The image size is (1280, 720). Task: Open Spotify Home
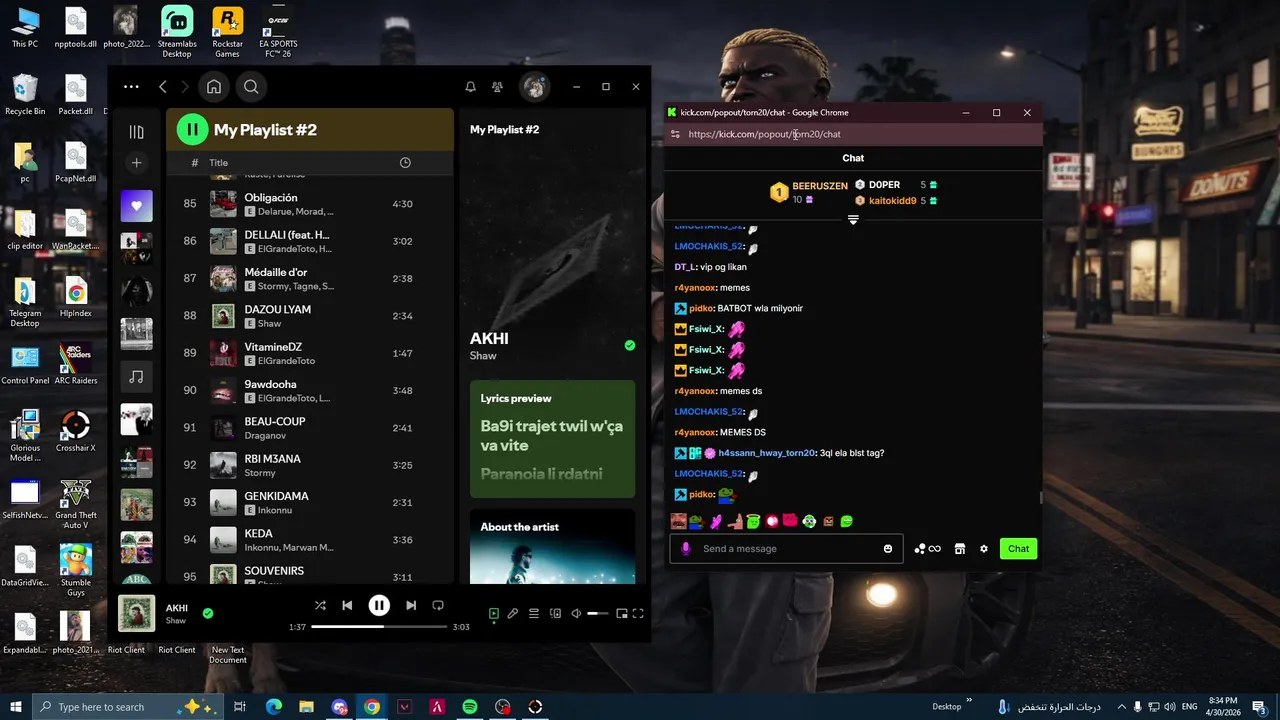pos(214,87)
